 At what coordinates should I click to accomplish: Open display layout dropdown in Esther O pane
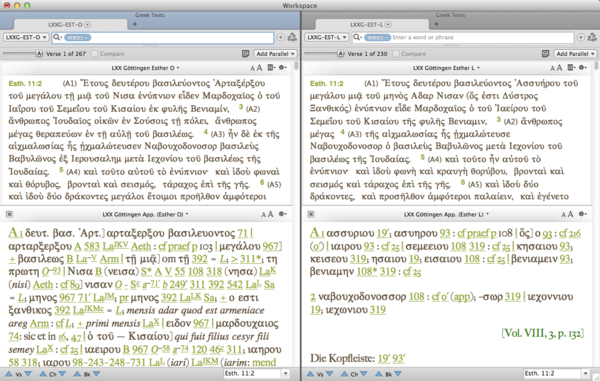pyautogui.click(x=271, y=68)
